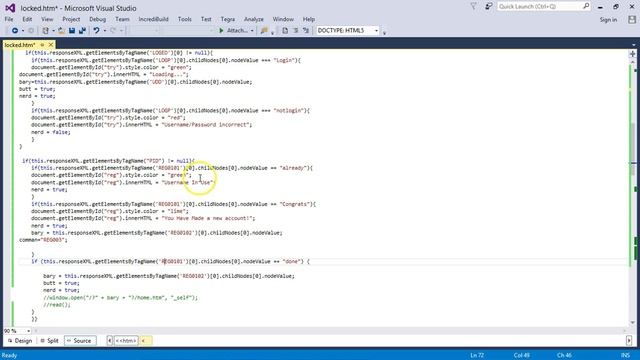Save the file with the floppy icon
This screenshot has height=360, width=640.
(72, 31)
